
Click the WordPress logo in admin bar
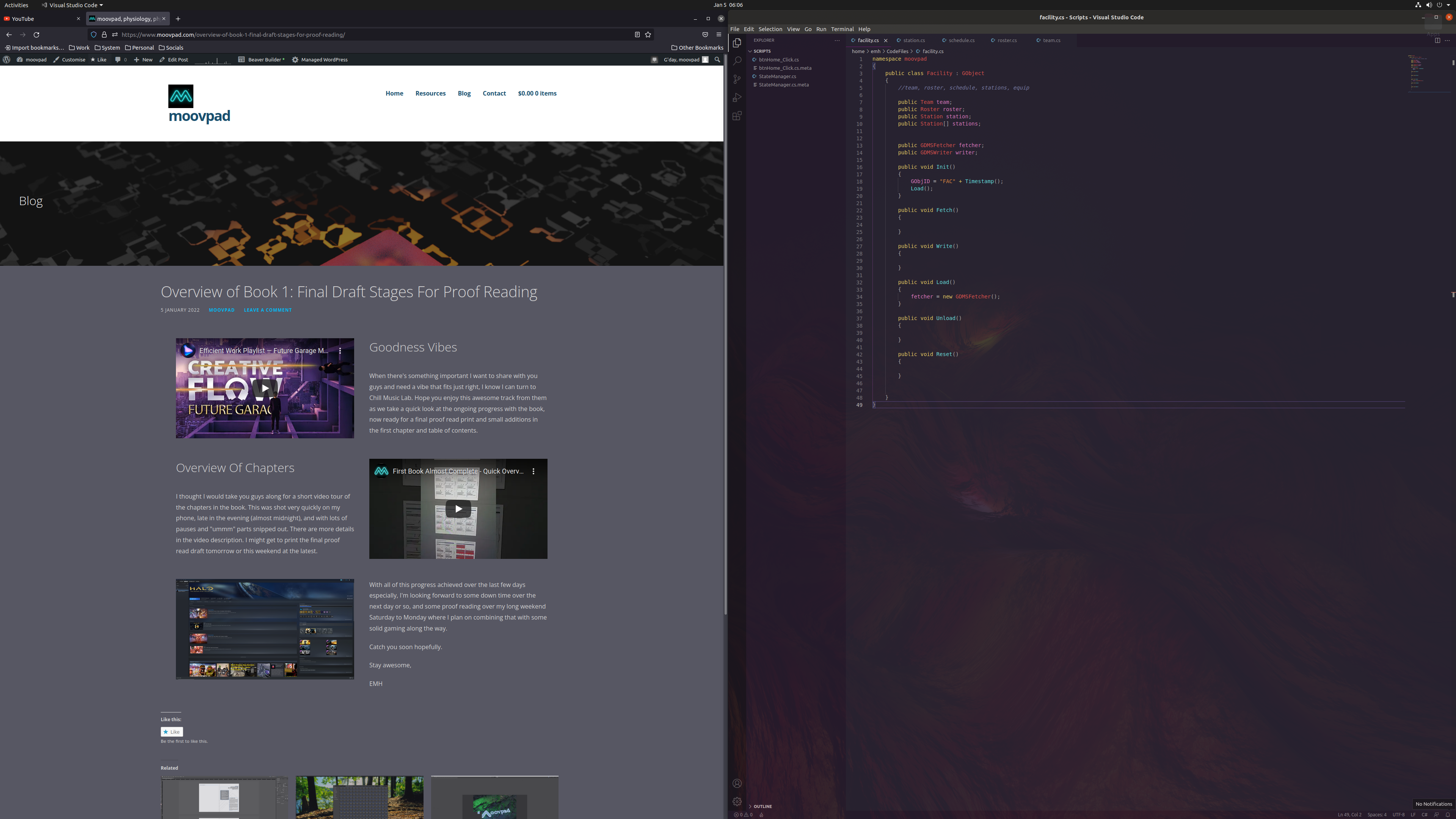(x=7, y=60)
